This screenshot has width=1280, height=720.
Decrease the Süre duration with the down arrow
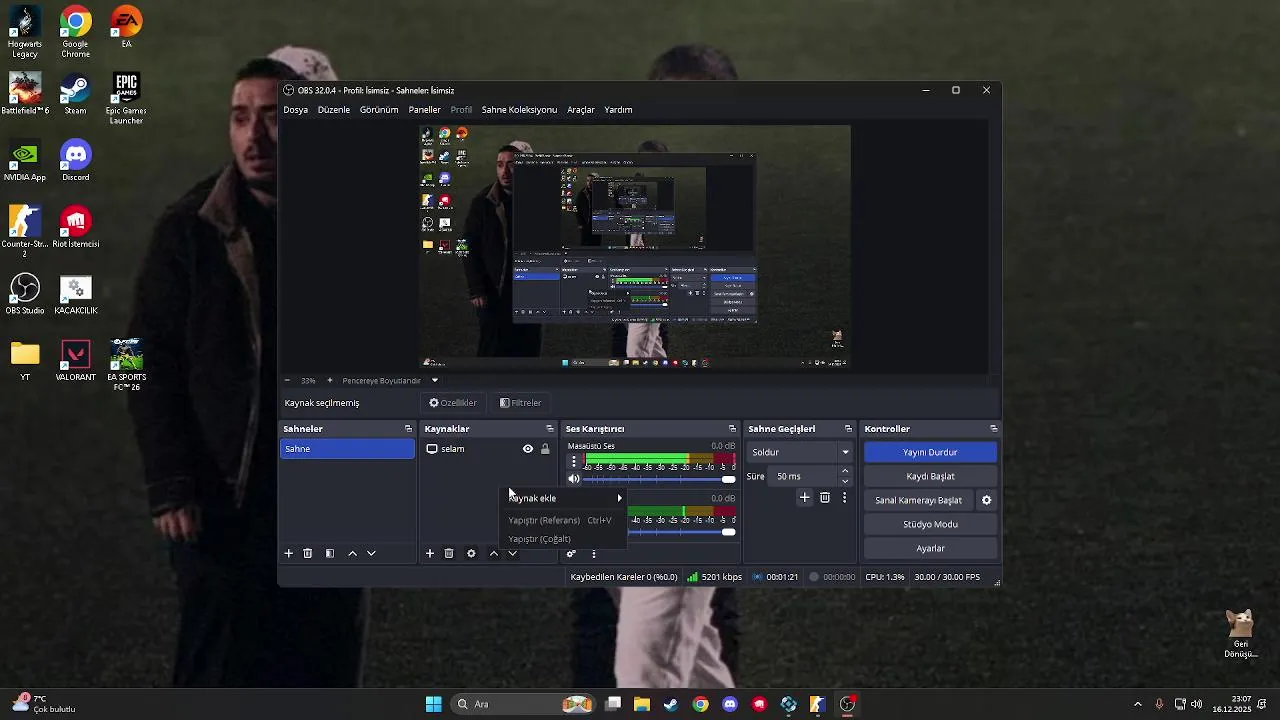click(845, 481)
